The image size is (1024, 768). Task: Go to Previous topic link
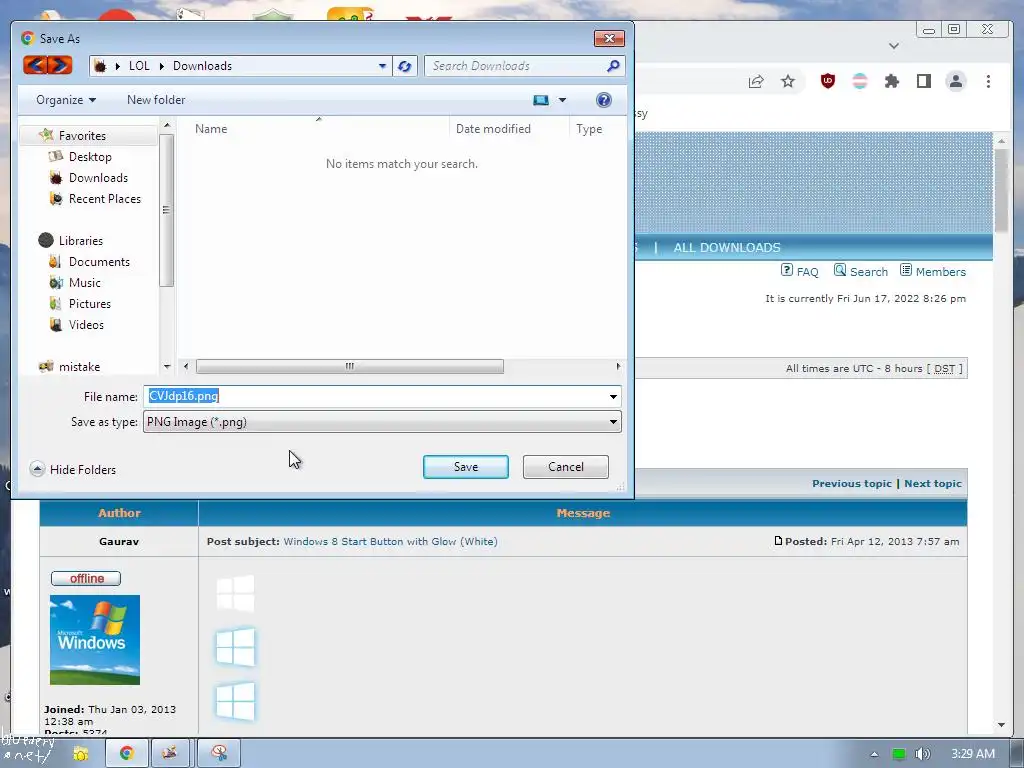tap(852, 483)
